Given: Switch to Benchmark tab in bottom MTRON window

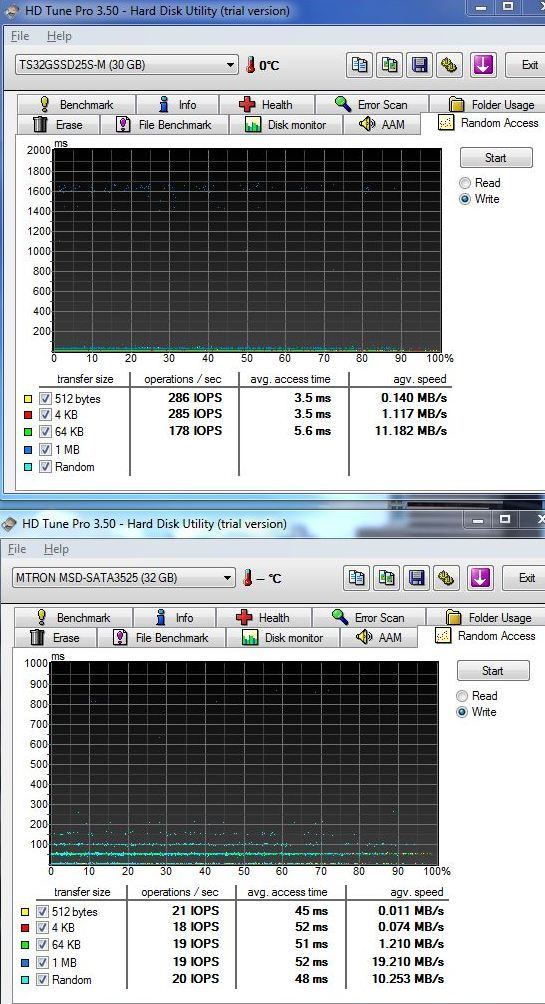Looking at the screenshot, I should point(74,617).
